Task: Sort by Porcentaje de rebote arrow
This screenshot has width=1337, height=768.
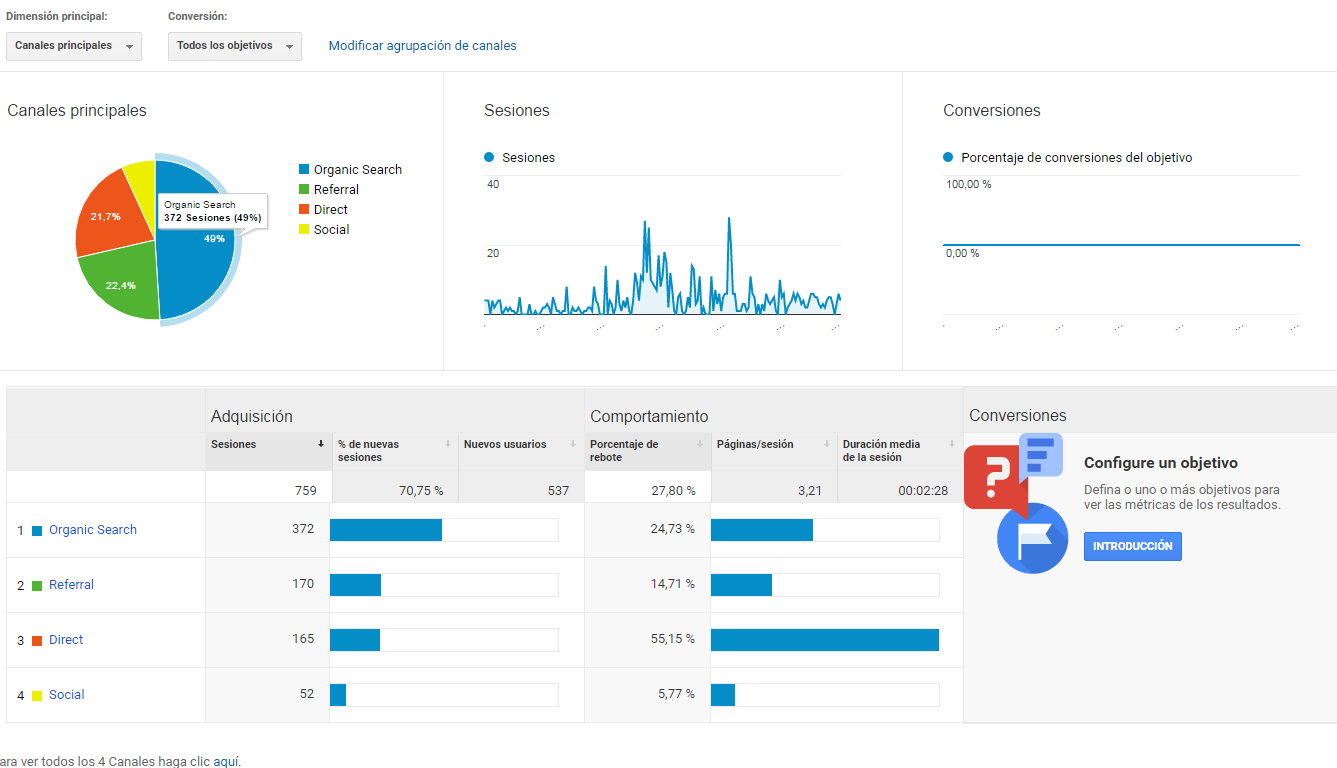Action: click(x=700, y=444)
